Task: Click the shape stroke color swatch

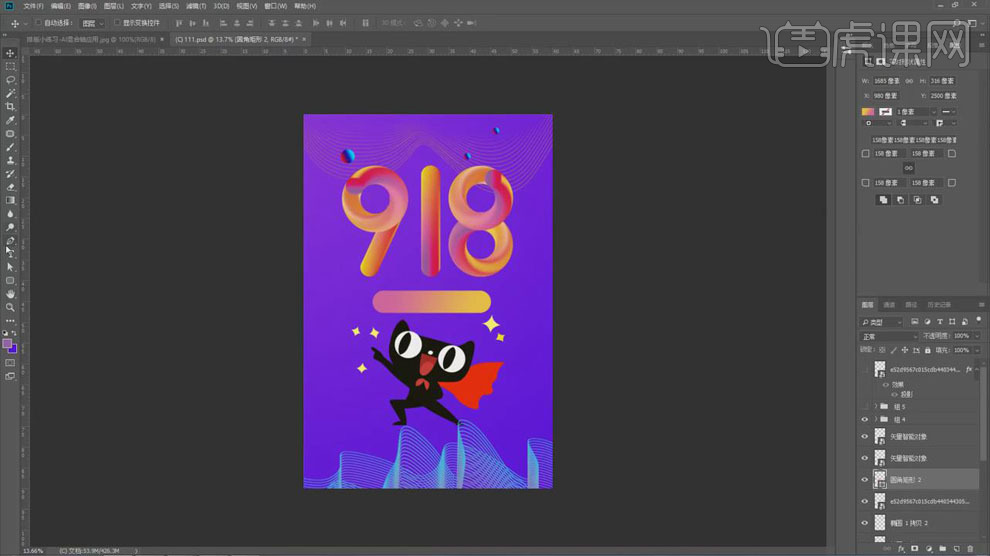Action: click(885, 112)
